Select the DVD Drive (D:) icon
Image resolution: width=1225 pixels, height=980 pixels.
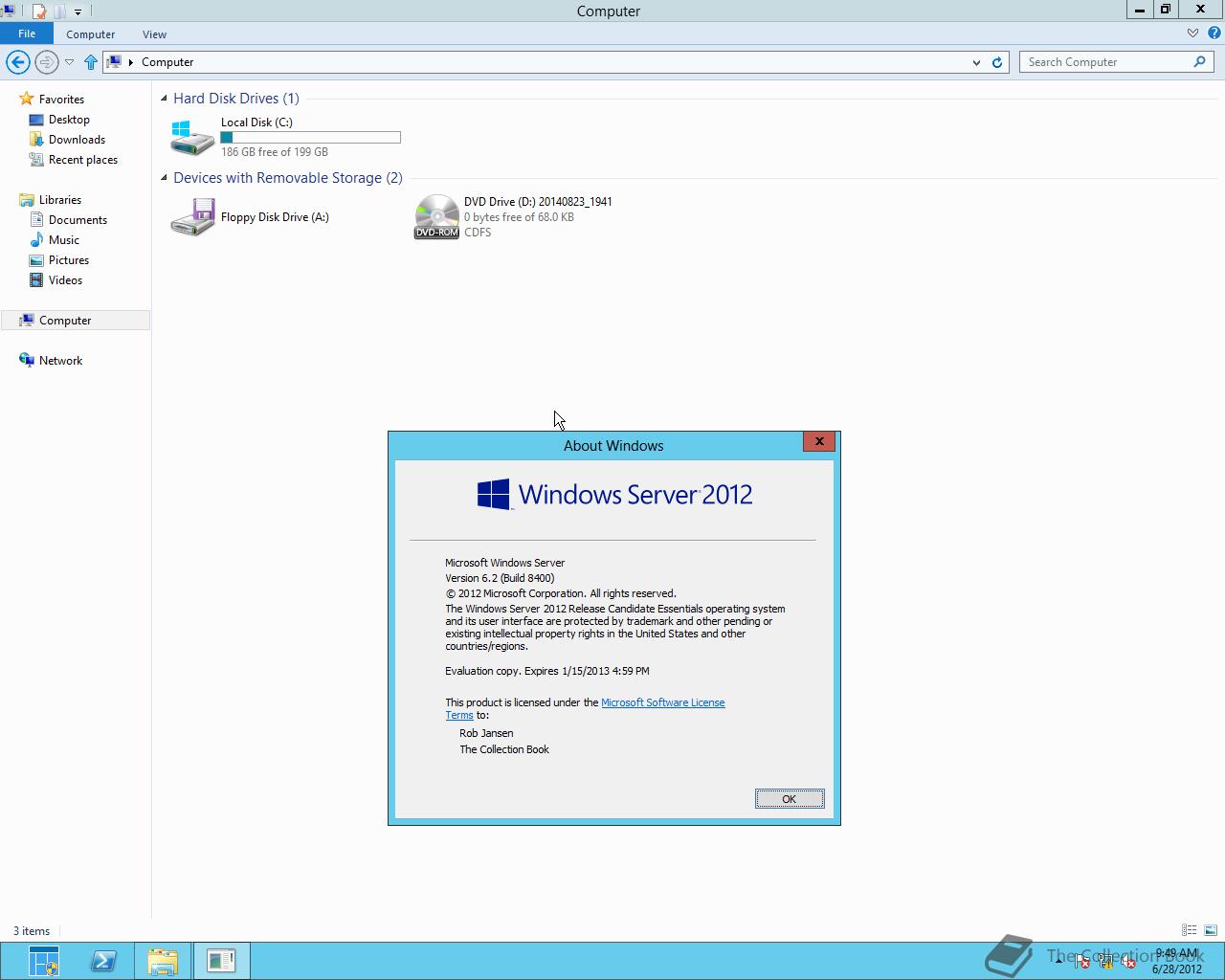tap(436, 217)
